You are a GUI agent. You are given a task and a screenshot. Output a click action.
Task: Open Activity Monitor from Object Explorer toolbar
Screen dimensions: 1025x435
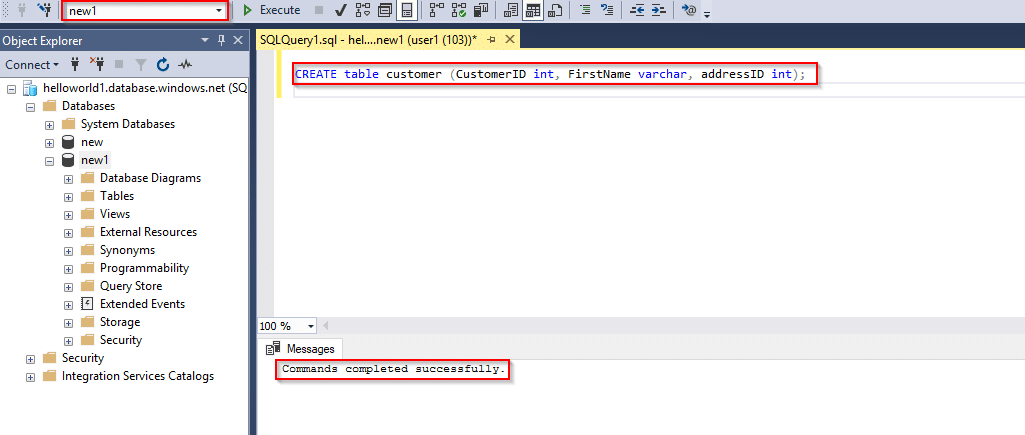tap(186, 64)
